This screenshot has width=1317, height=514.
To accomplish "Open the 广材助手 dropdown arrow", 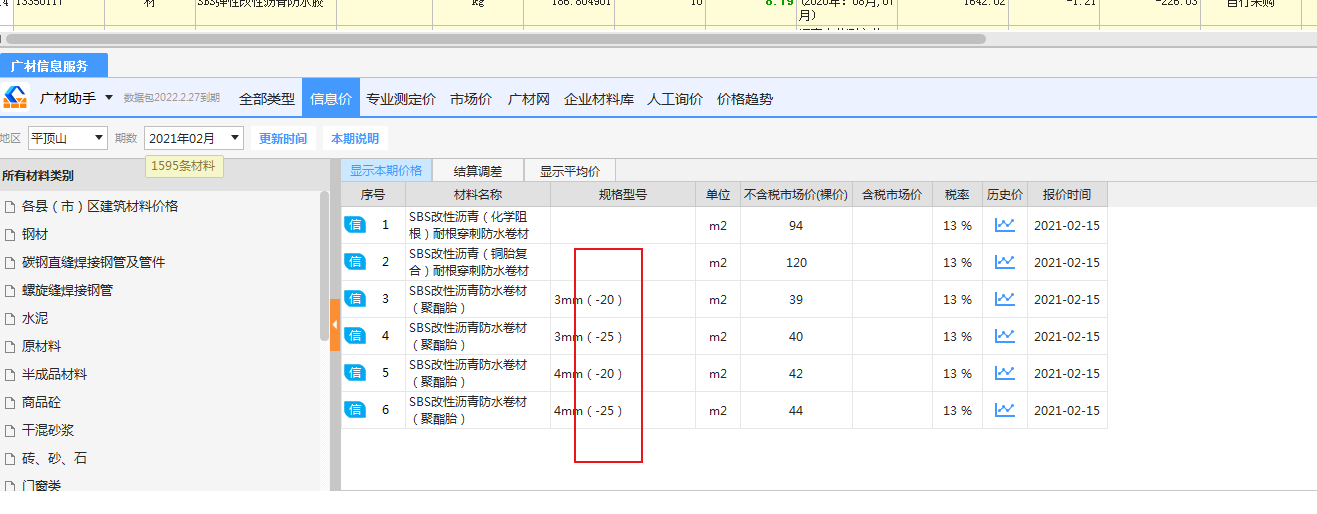I will (109, 98).
